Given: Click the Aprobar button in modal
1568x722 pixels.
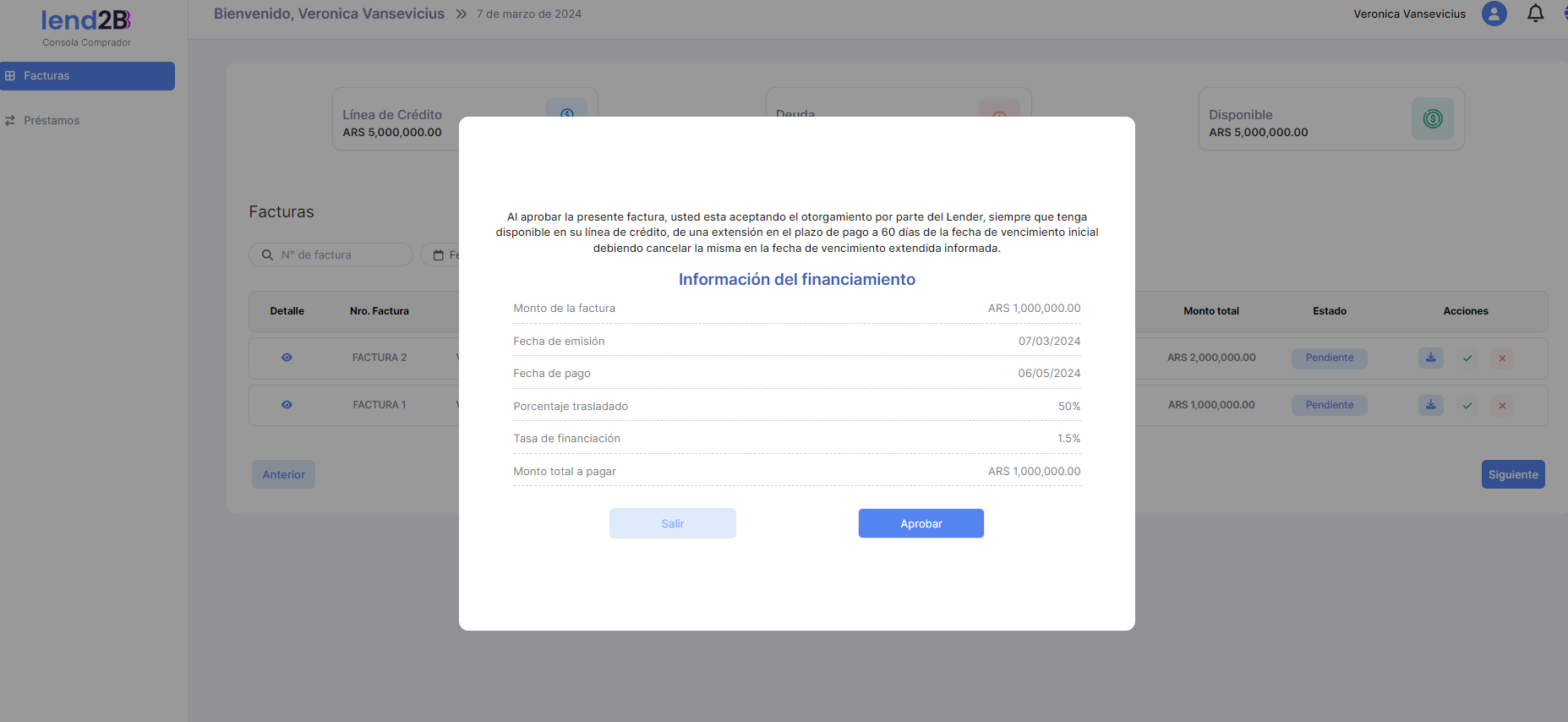Looking at the screenshot, I should [x=921, y=523].
